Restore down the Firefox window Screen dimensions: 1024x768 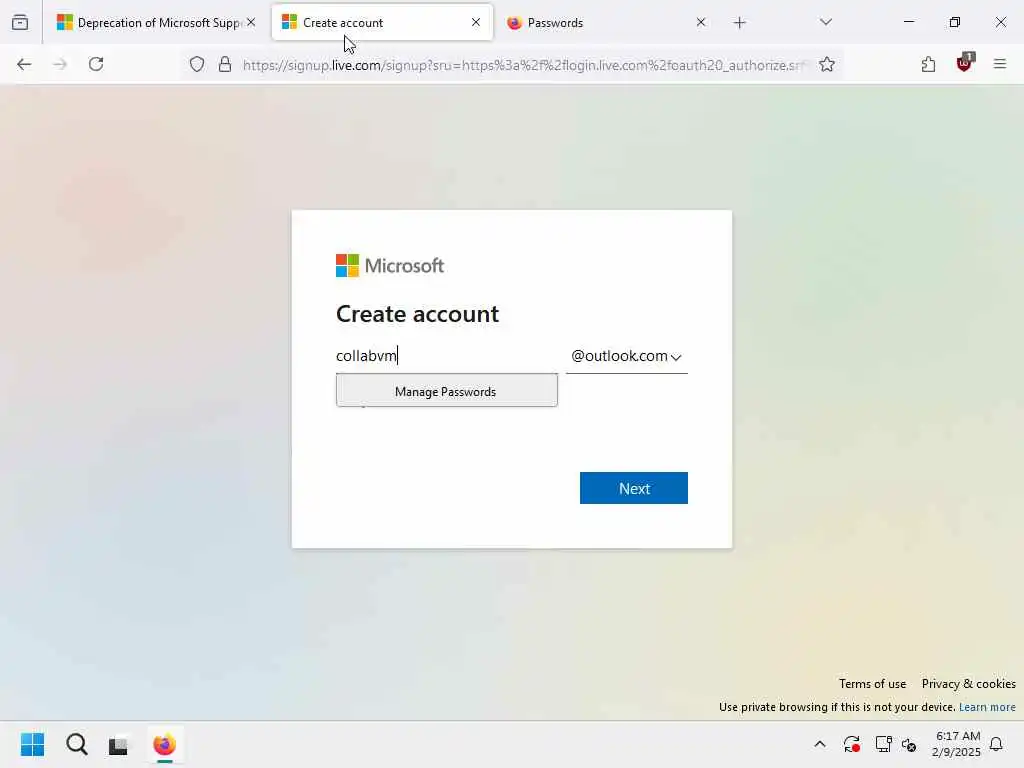coord(955,22)
